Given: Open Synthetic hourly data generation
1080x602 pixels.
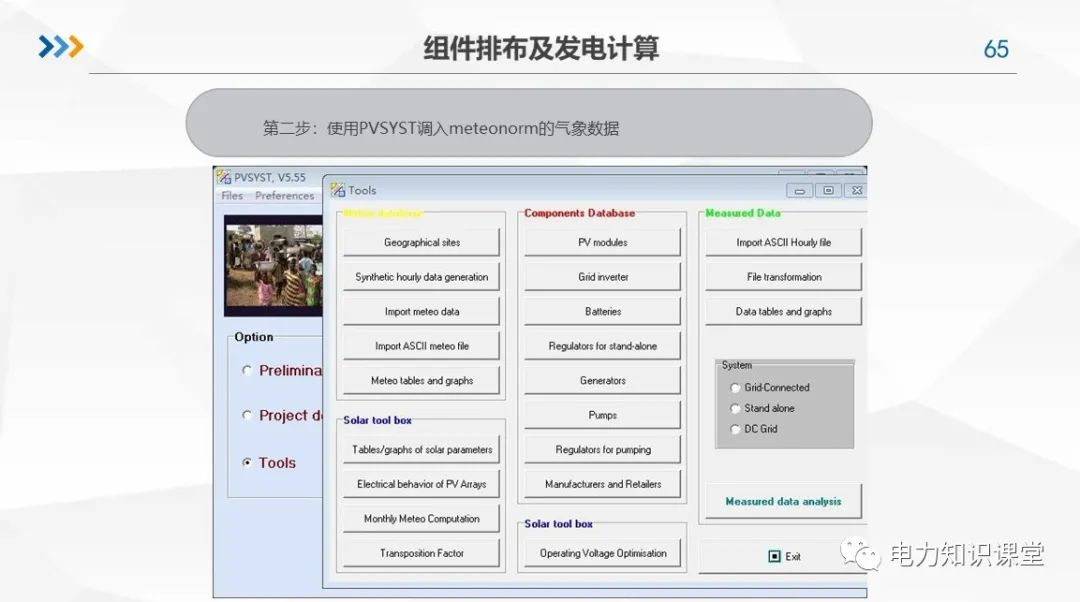Looking at the screenshot, I should (x=420, y=276).
